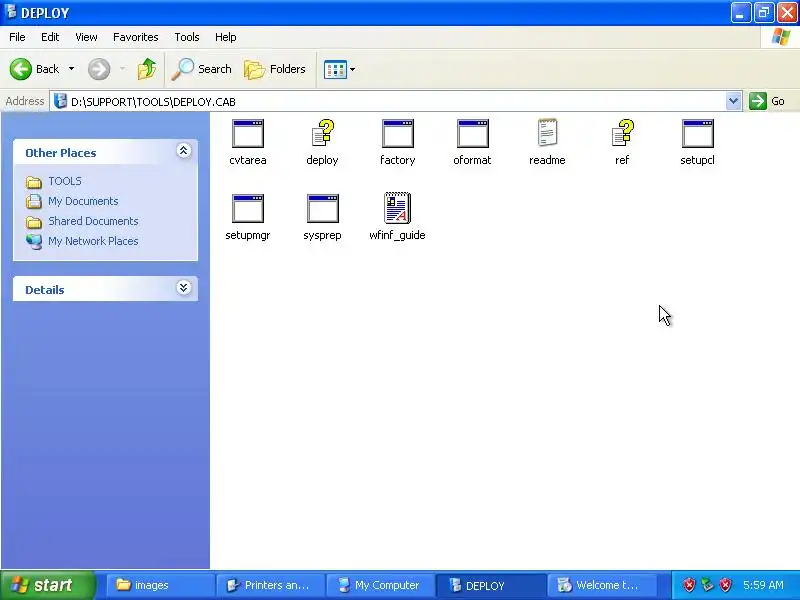Click the cabinet icon in the address bar
The width and height of the screenshot is (800, 600).
(60, 101)
